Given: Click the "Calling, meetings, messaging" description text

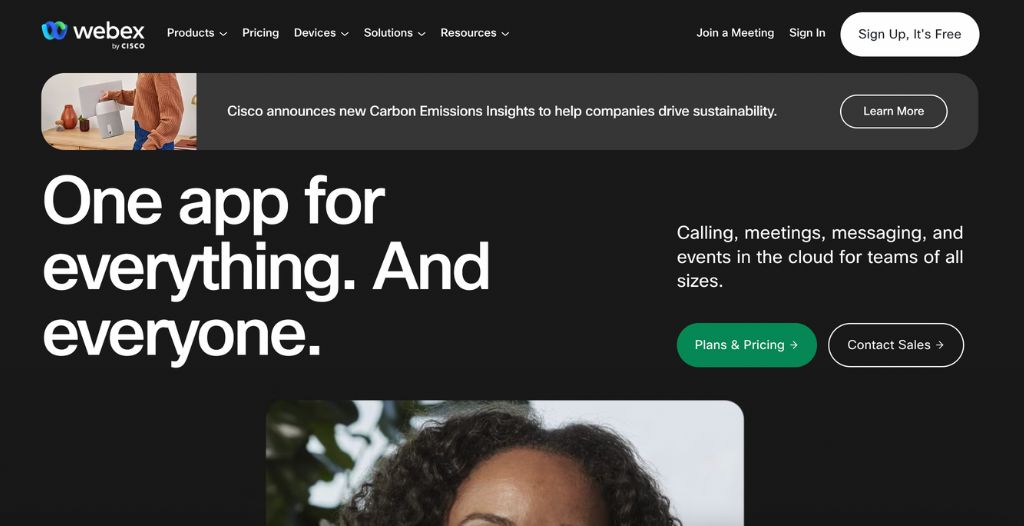Looking at the screenshot, I should click(x=819, y=257).
